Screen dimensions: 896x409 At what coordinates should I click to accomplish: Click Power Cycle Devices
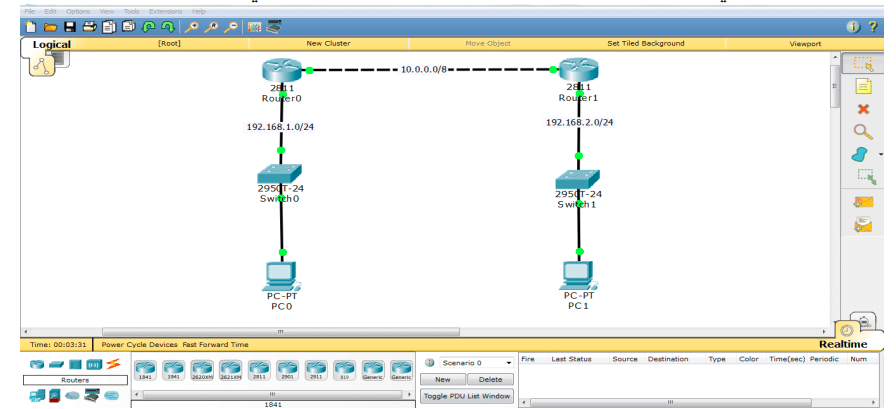click(139, 344)
